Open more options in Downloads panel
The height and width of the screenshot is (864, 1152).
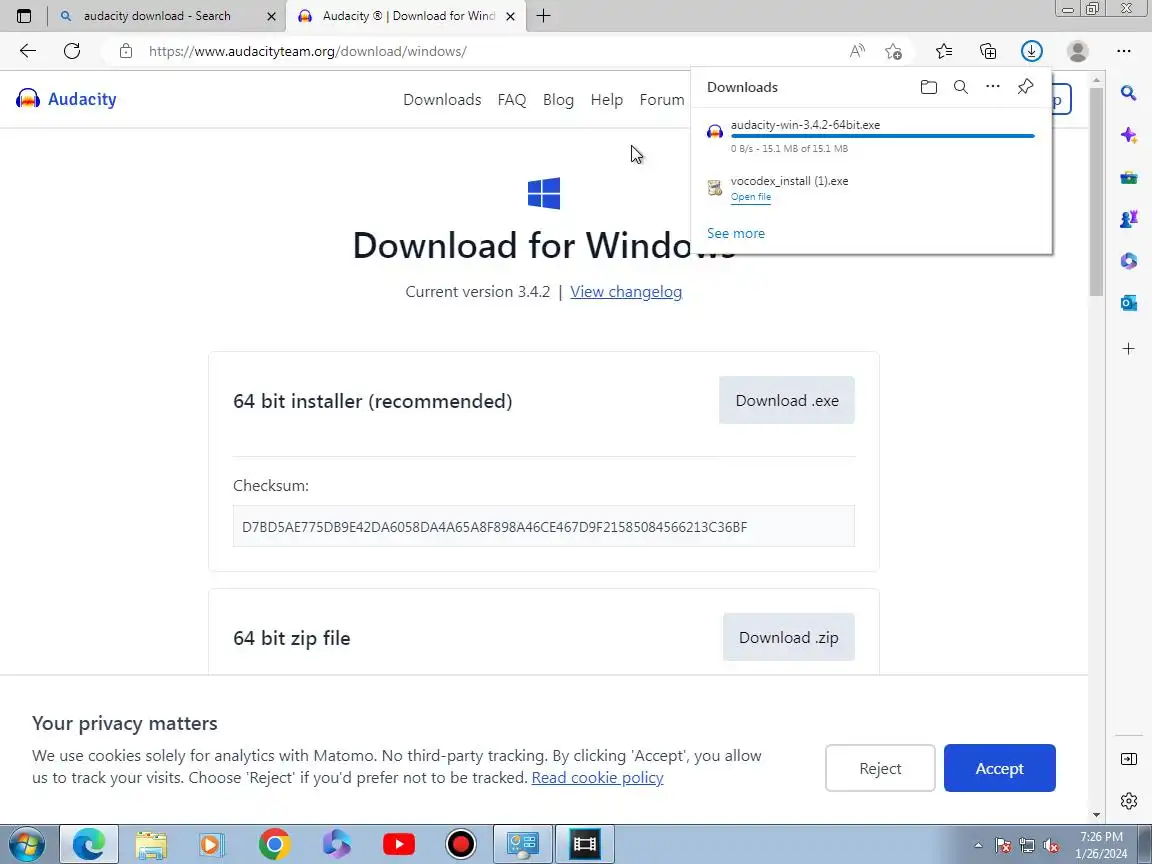click(x=993, y=86)
